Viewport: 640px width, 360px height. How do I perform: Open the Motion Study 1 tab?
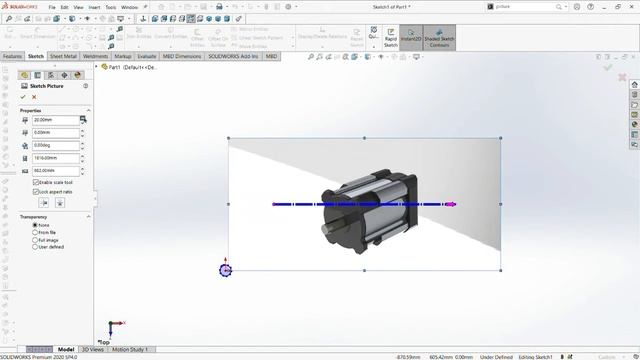tap(130, 349)
